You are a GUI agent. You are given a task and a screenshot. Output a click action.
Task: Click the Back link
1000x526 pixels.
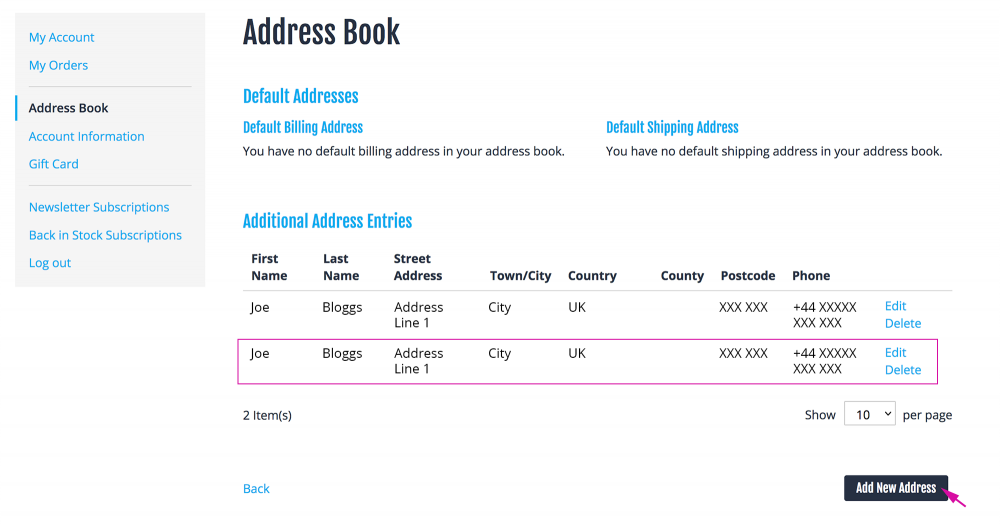pos(256,489)
